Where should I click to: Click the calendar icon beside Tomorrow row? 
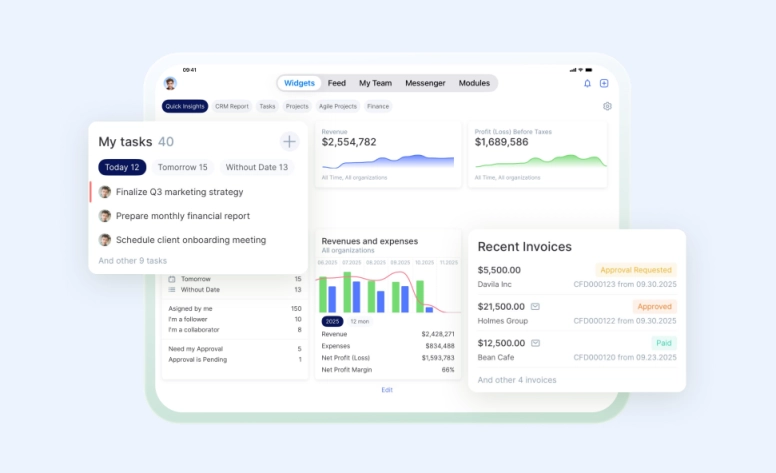pos(172,279)
